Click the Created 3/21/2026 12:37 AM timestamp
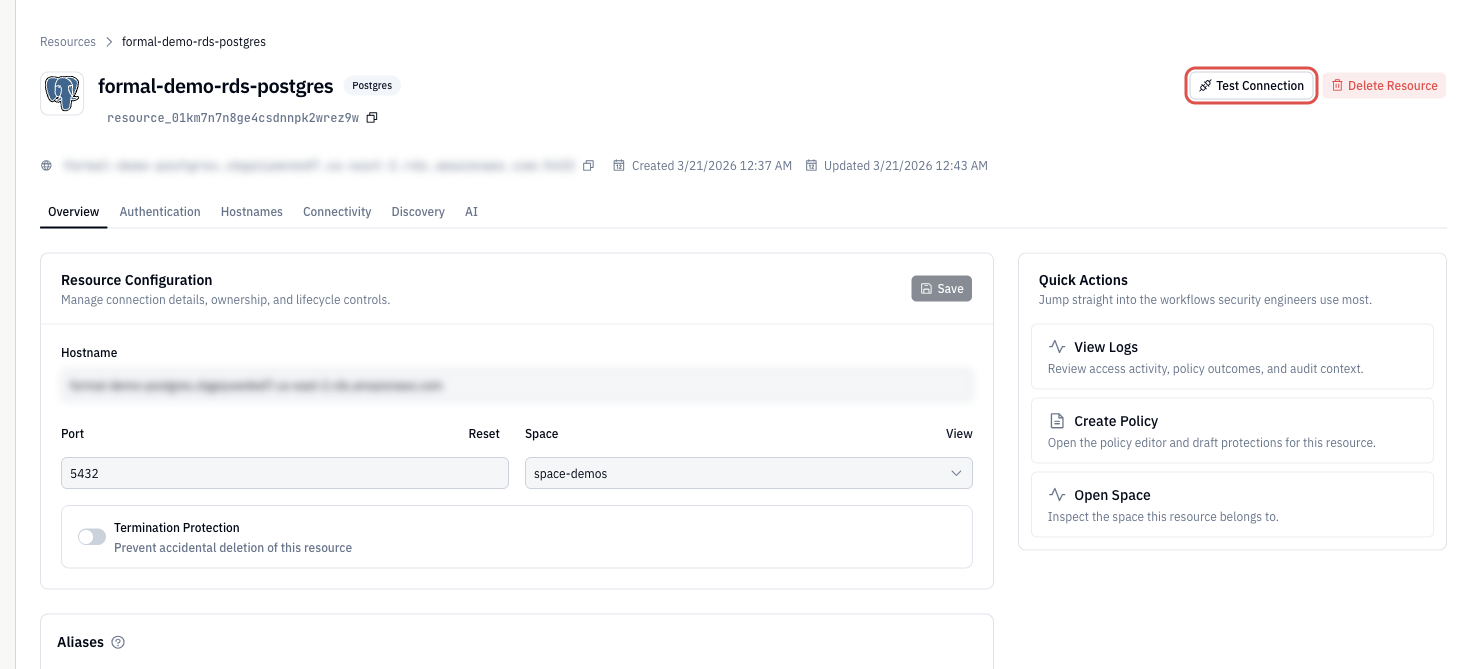Image resolution: width=1471 pixels, height=669 pixels. tap(712, 166)
